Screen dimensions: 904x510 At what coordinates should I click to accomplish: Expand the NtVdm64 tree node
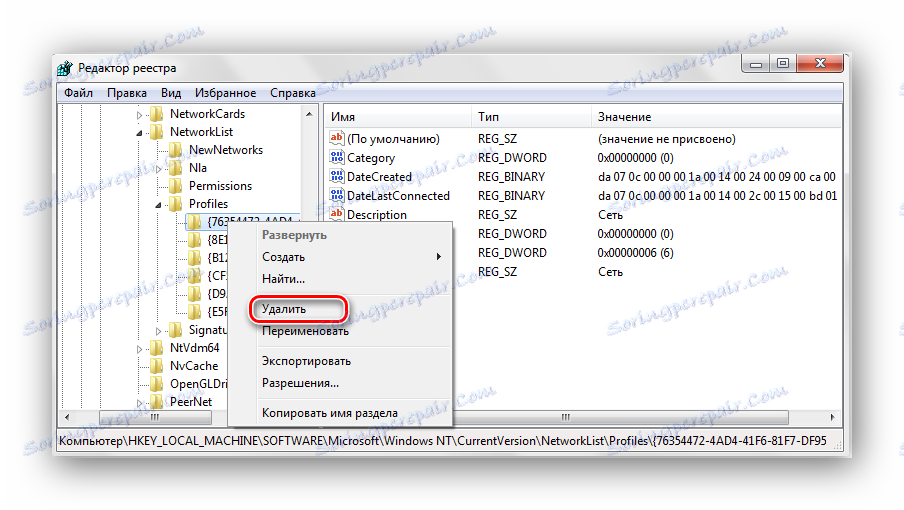coord(140,349)
